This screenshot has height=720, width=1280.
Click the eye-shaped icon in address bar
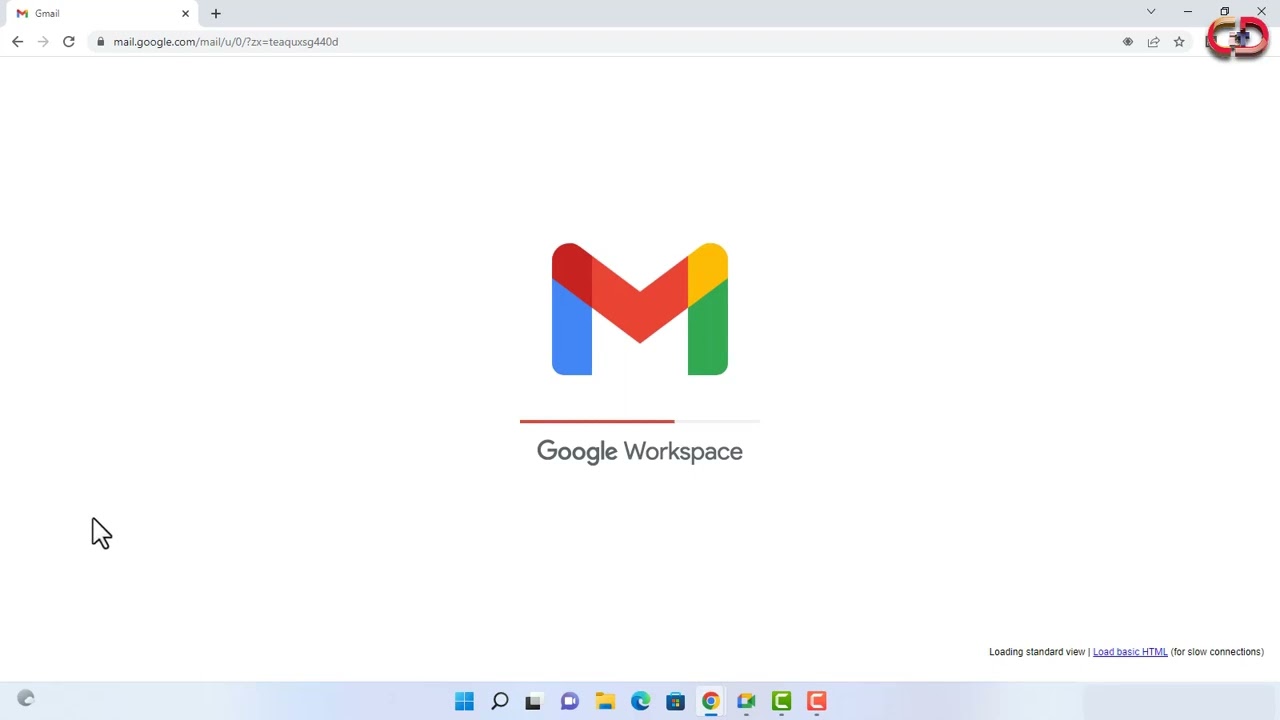(x=1128, y=42)
